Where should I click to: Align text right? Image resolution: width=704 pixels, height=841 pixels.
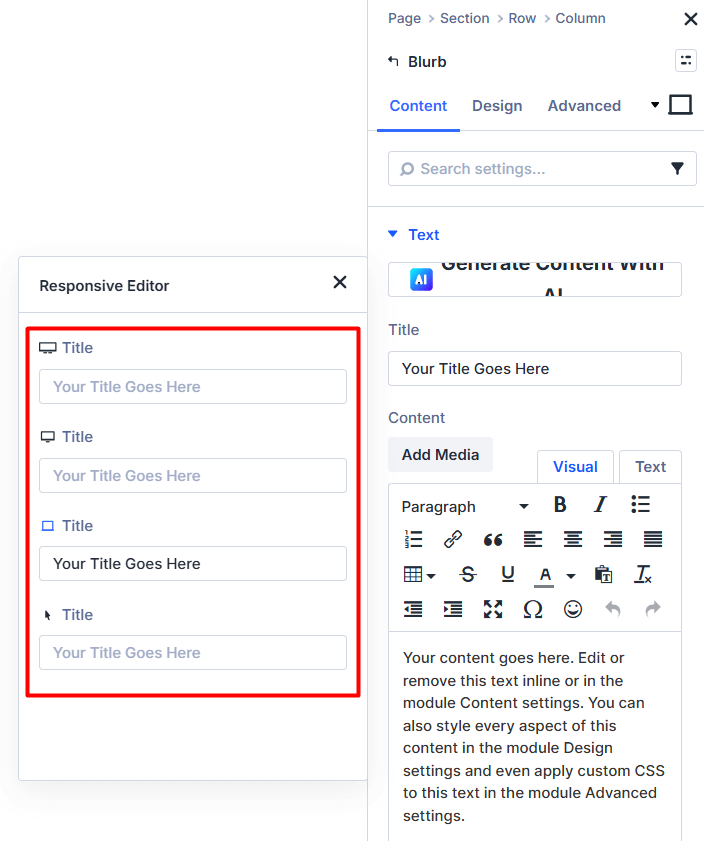pos(613,539)
